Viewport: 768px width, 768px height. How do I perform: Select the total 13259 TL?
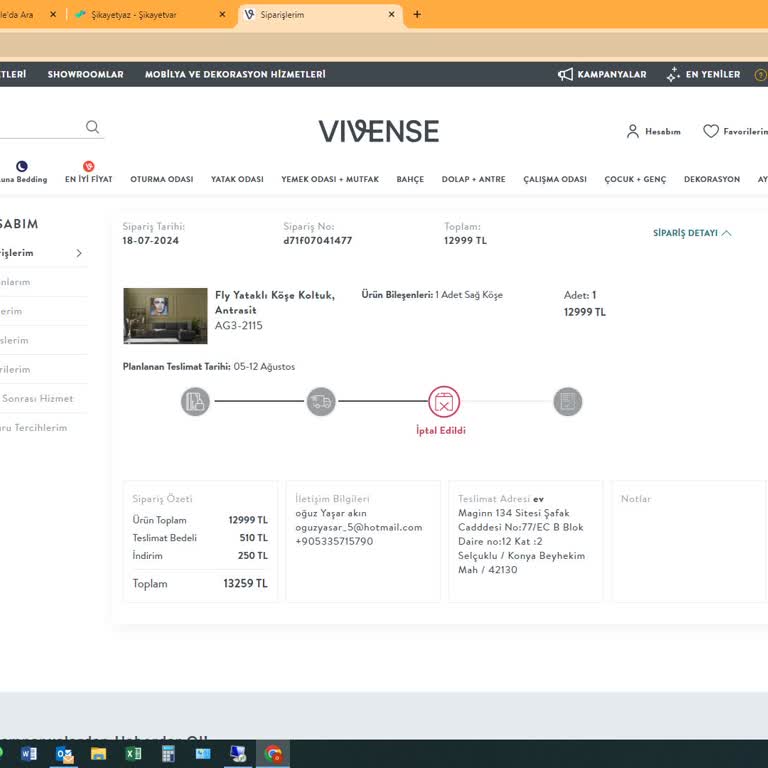coord(245,583)
